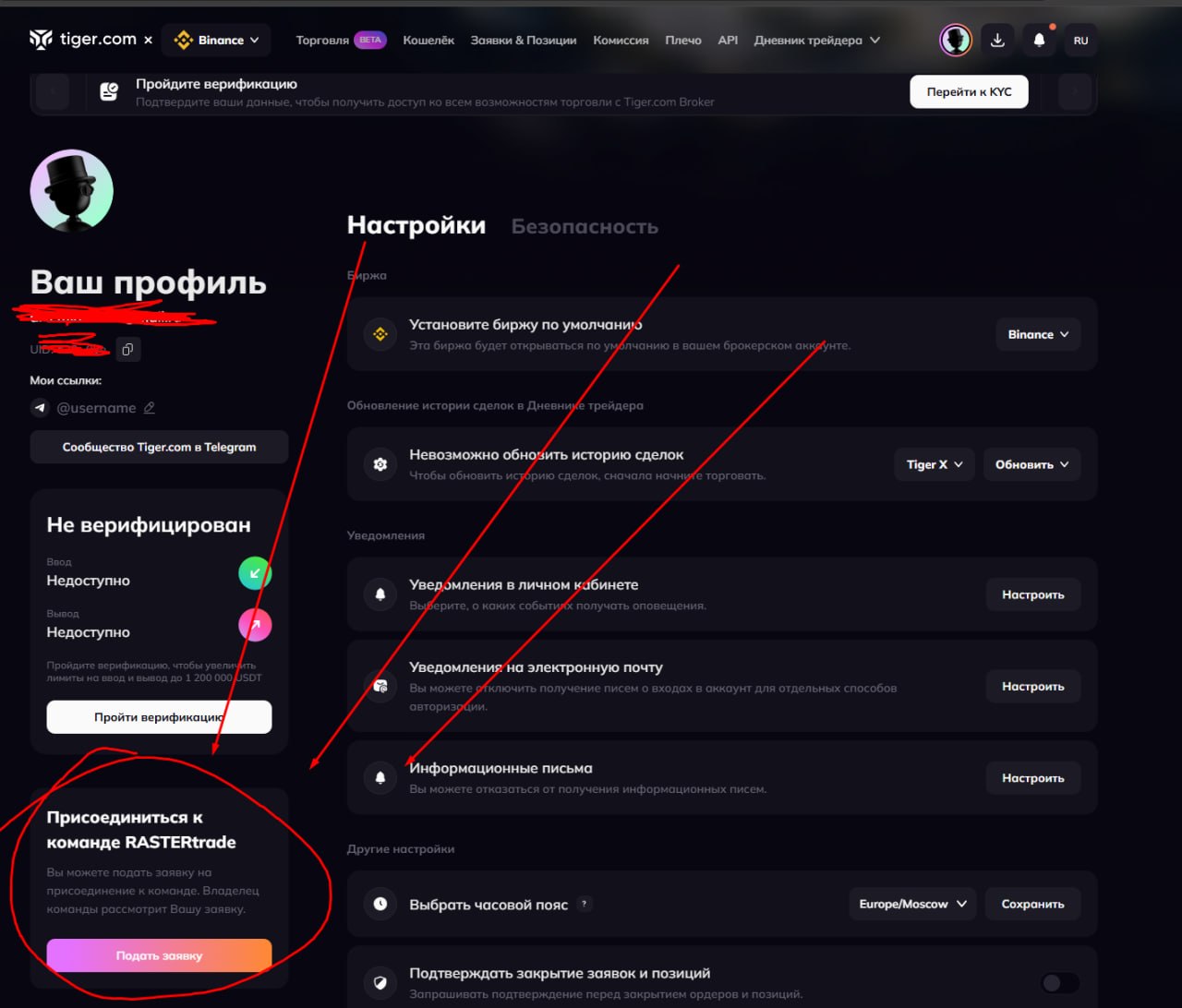The image size is (1182, 1008).
Task: Click the @username link text
Action: pyautogui.click(x=96, y=407)
